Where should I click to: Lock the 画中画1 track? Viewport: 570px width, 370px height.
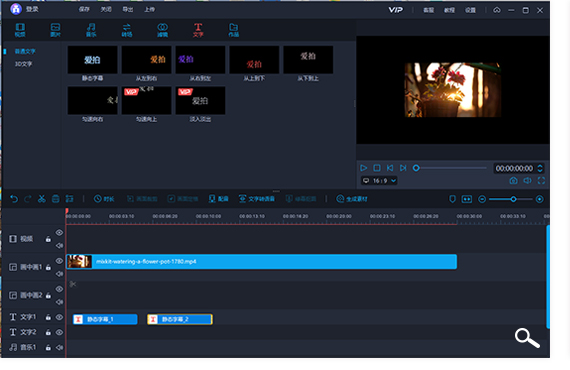click(x=48, y=268)
